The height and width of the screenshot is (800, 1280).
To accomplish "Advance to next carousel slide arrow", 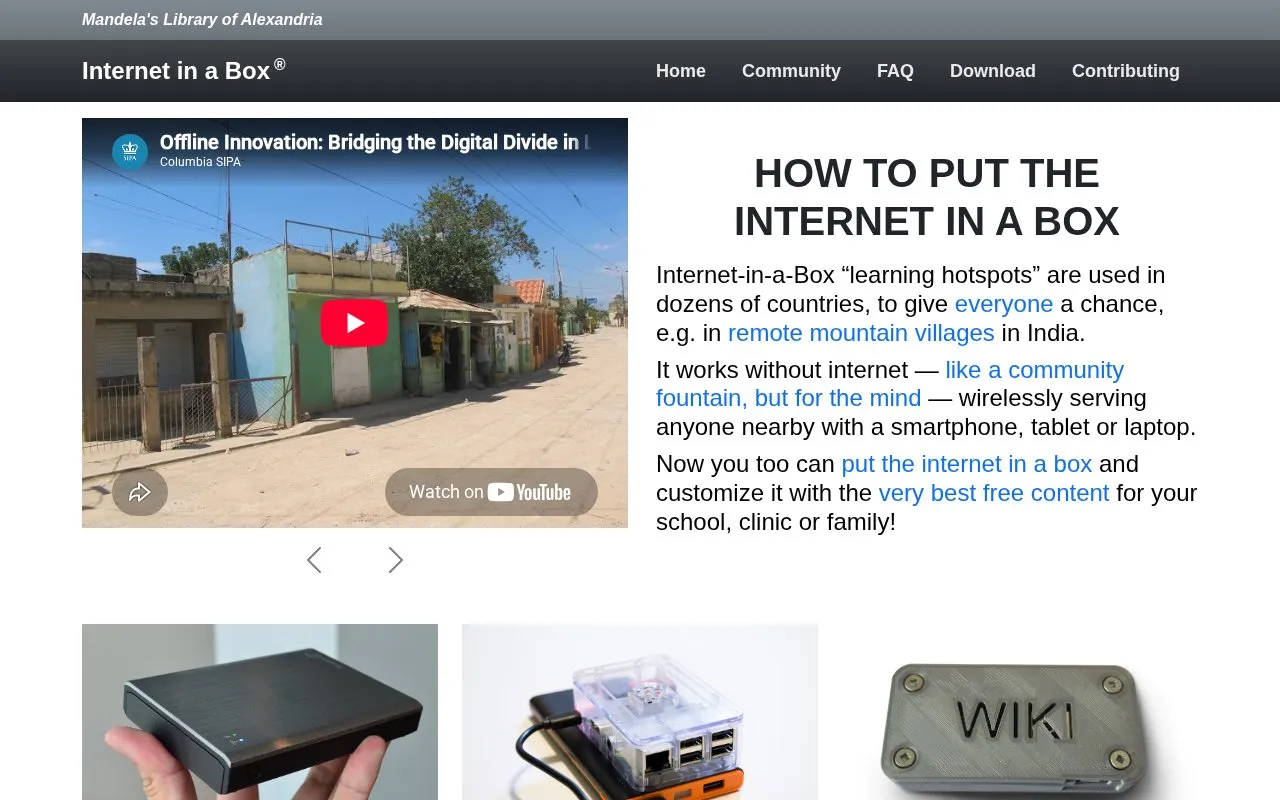I will pyautogui.click(x=395, y=560).
